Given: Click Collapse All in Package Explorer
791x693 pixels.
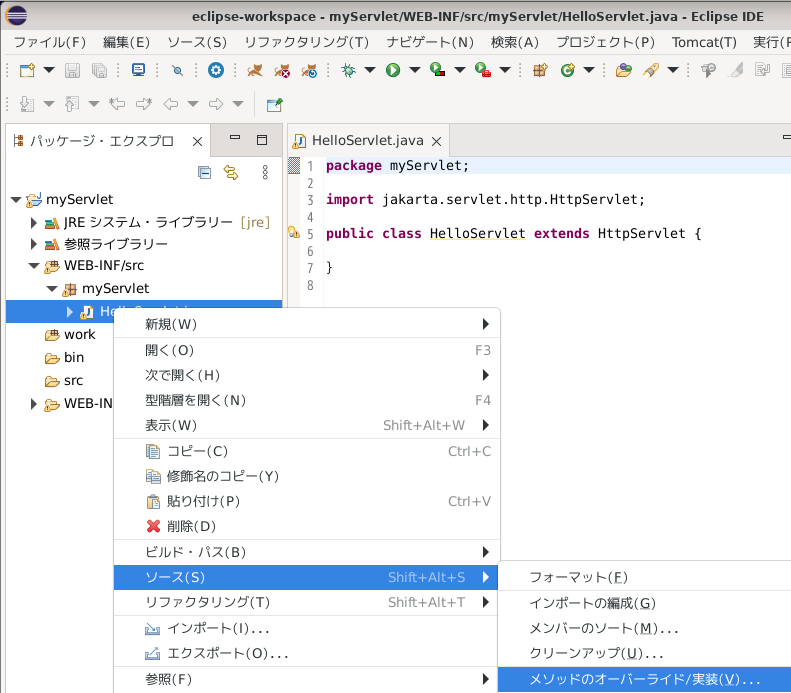Looking at the screenshot, I should point(204,173).
